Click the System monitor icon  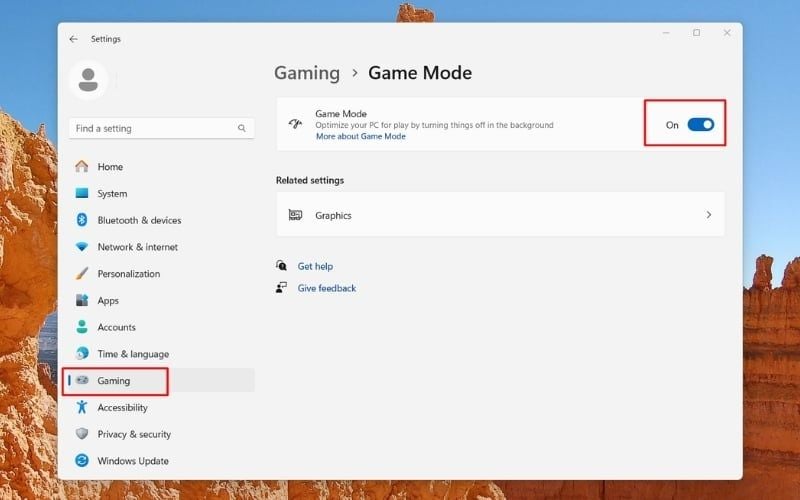(x=82, y=193)
